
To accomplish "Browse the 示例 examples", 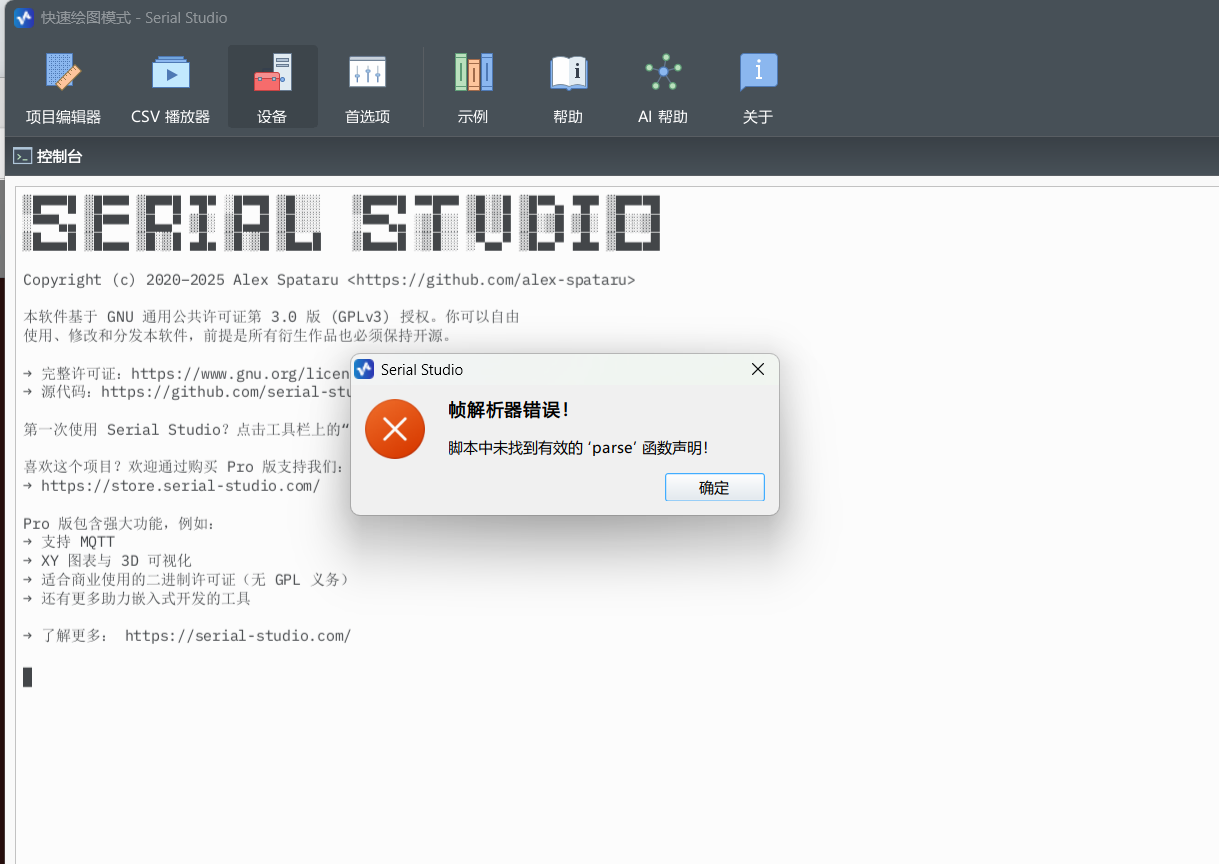I will 473,88.
